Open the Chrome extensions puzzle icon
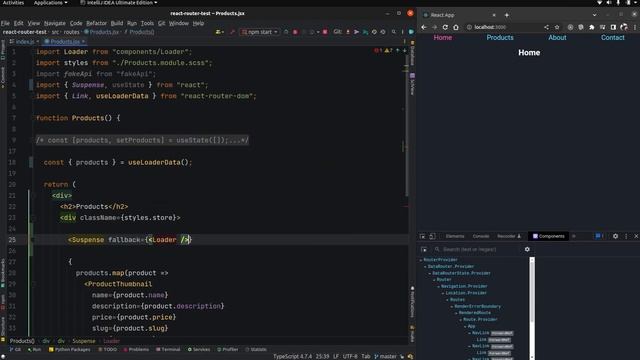 coord(591,27)
